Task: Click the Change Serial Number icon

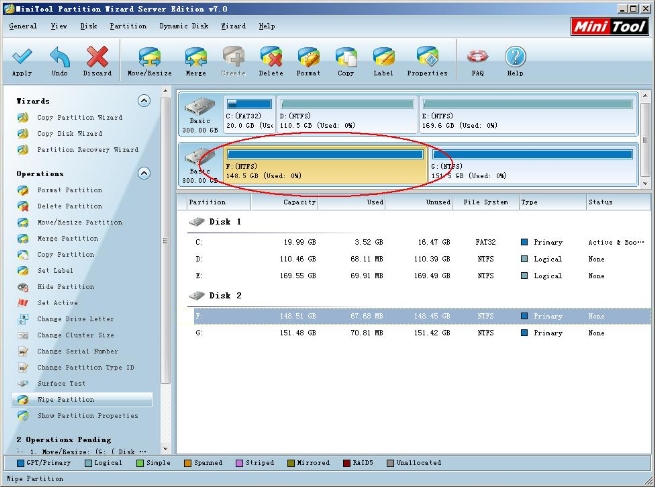Action: click(23, 352)
